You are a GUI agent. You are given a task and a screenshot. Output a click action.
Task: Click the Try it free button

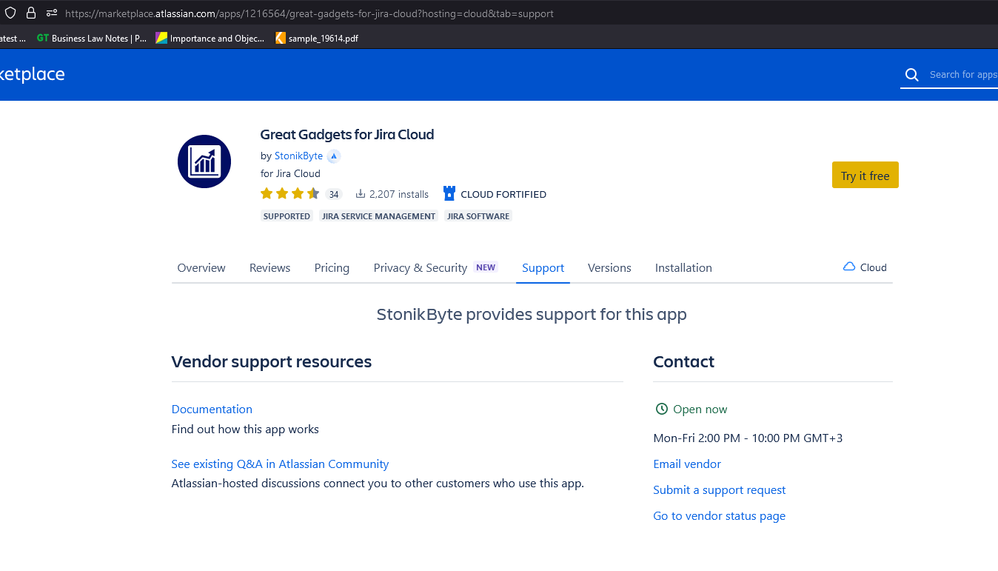(x=865, y=175)
